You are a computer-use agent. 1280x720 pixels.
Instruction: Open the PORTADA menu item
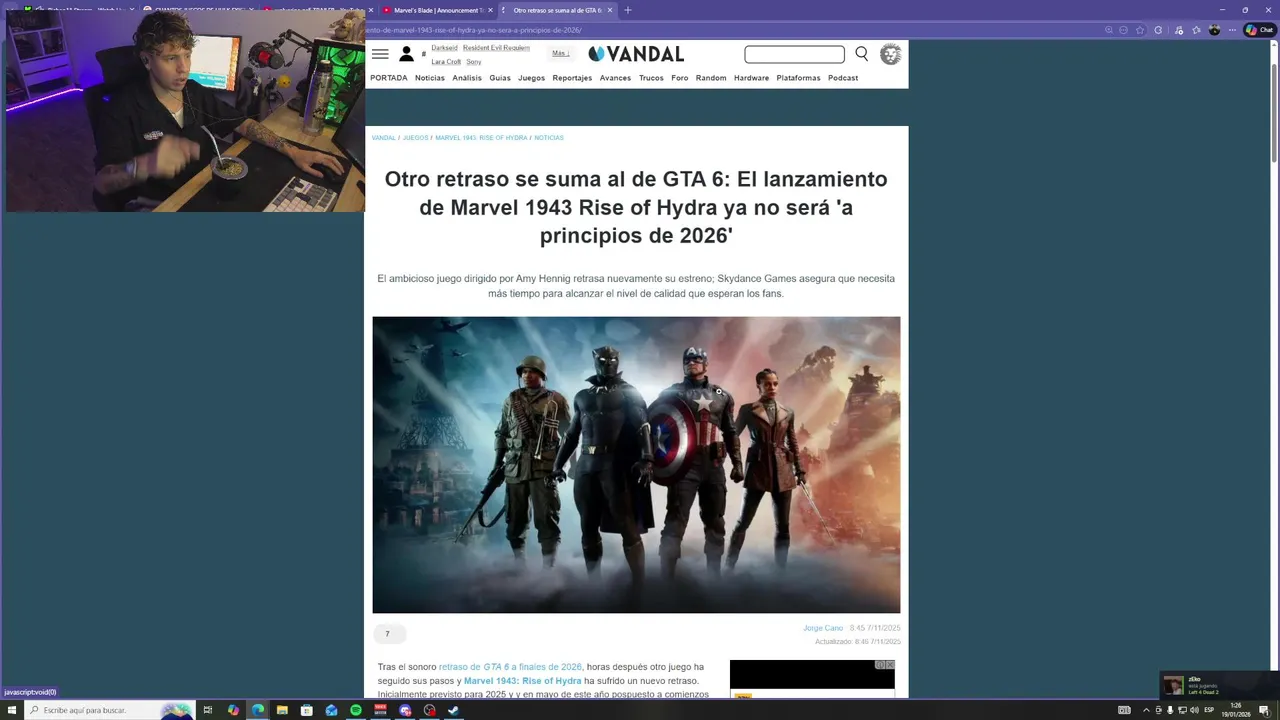click(389, 78)
